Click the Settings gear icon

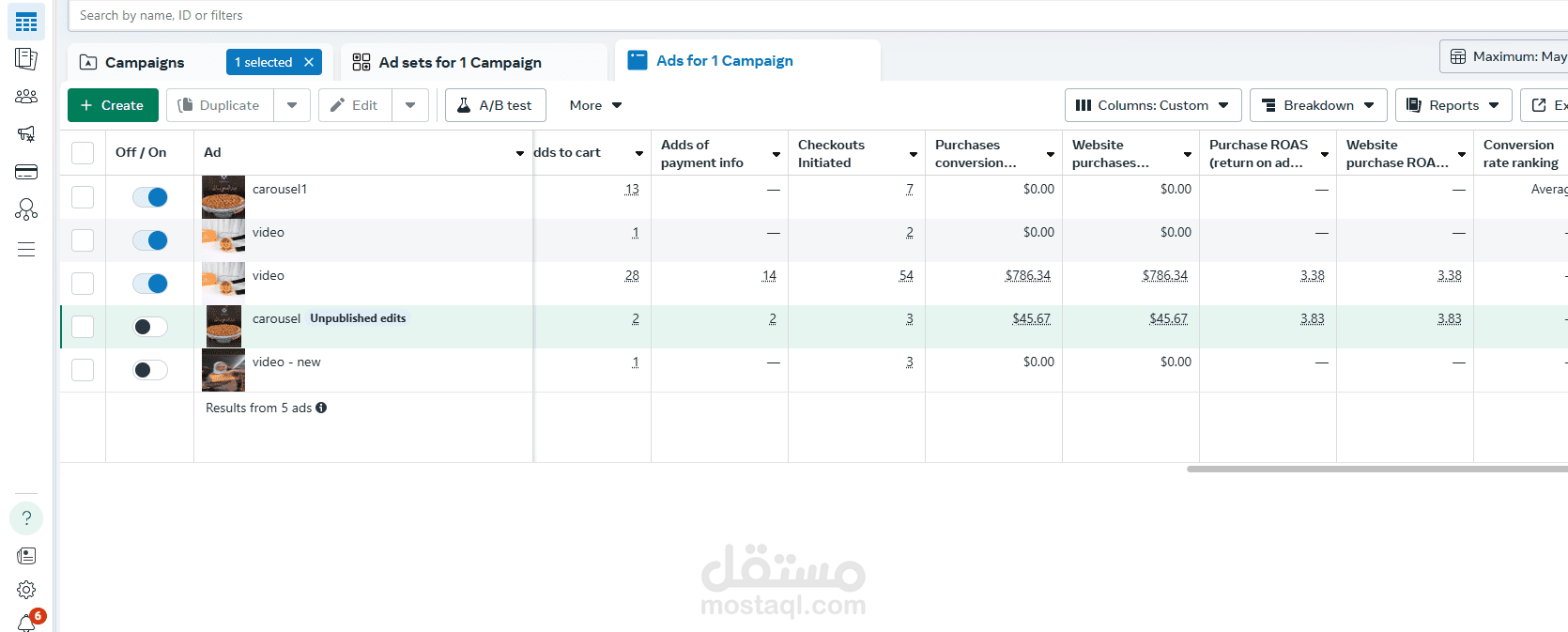pos(26,590)
